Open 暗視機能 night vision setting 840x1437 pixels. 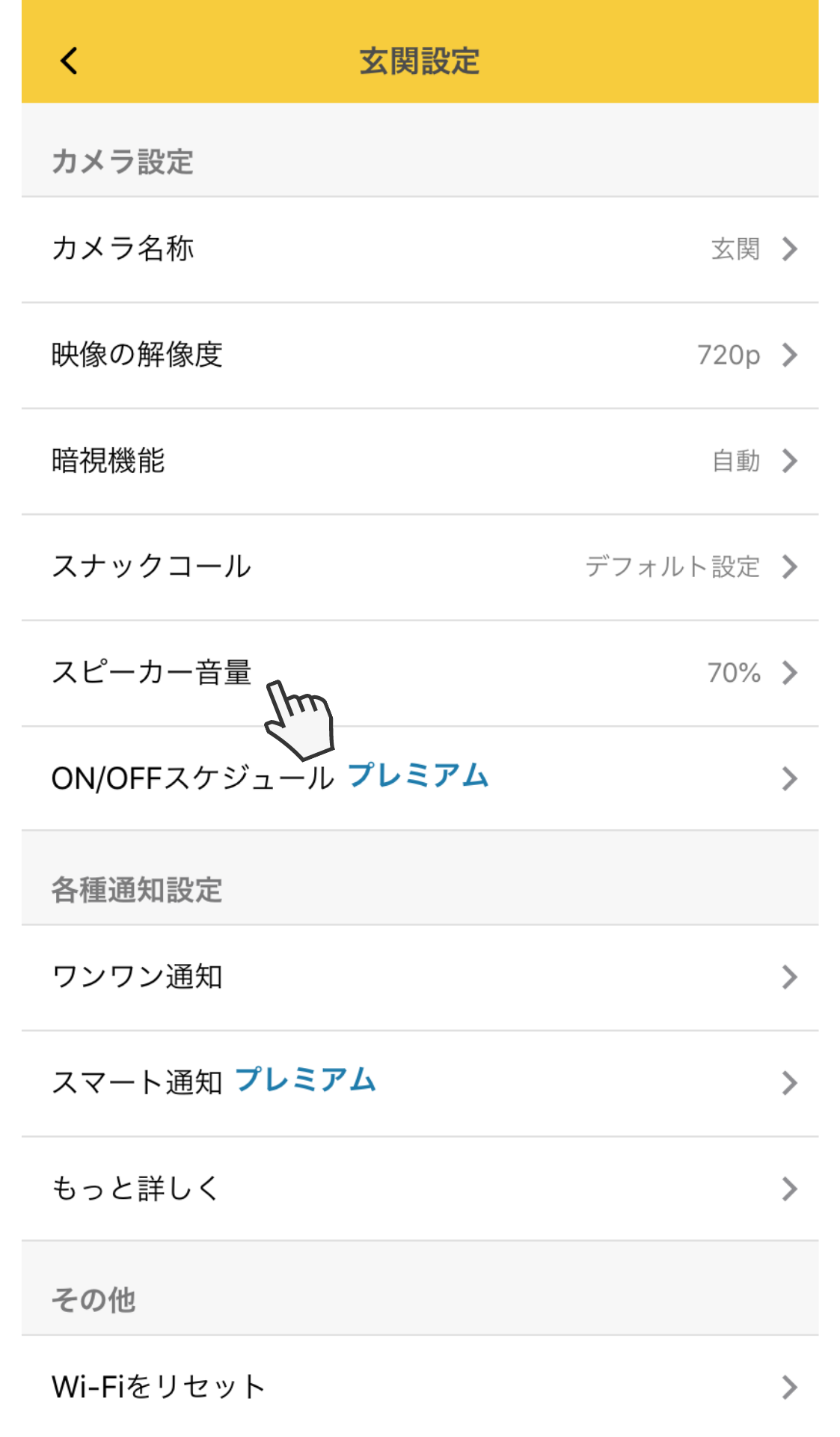(108, 461)
